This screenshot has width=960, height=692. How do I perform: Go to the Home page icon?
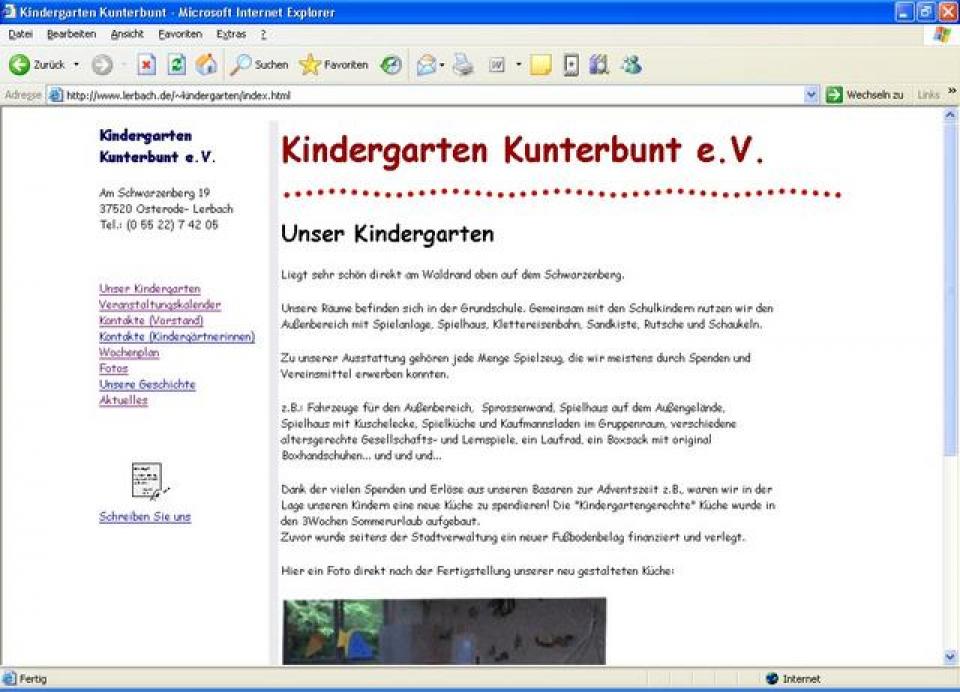tap(206, 65)
